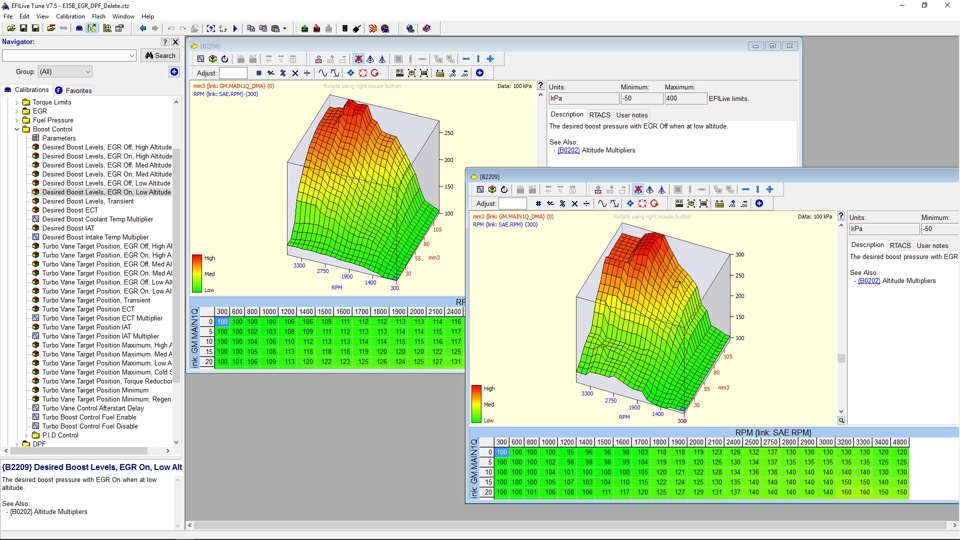Expand the DPF folder in navigator tree
The width and height of the screenshot is (960, 540).
click(x=17, y=444)
